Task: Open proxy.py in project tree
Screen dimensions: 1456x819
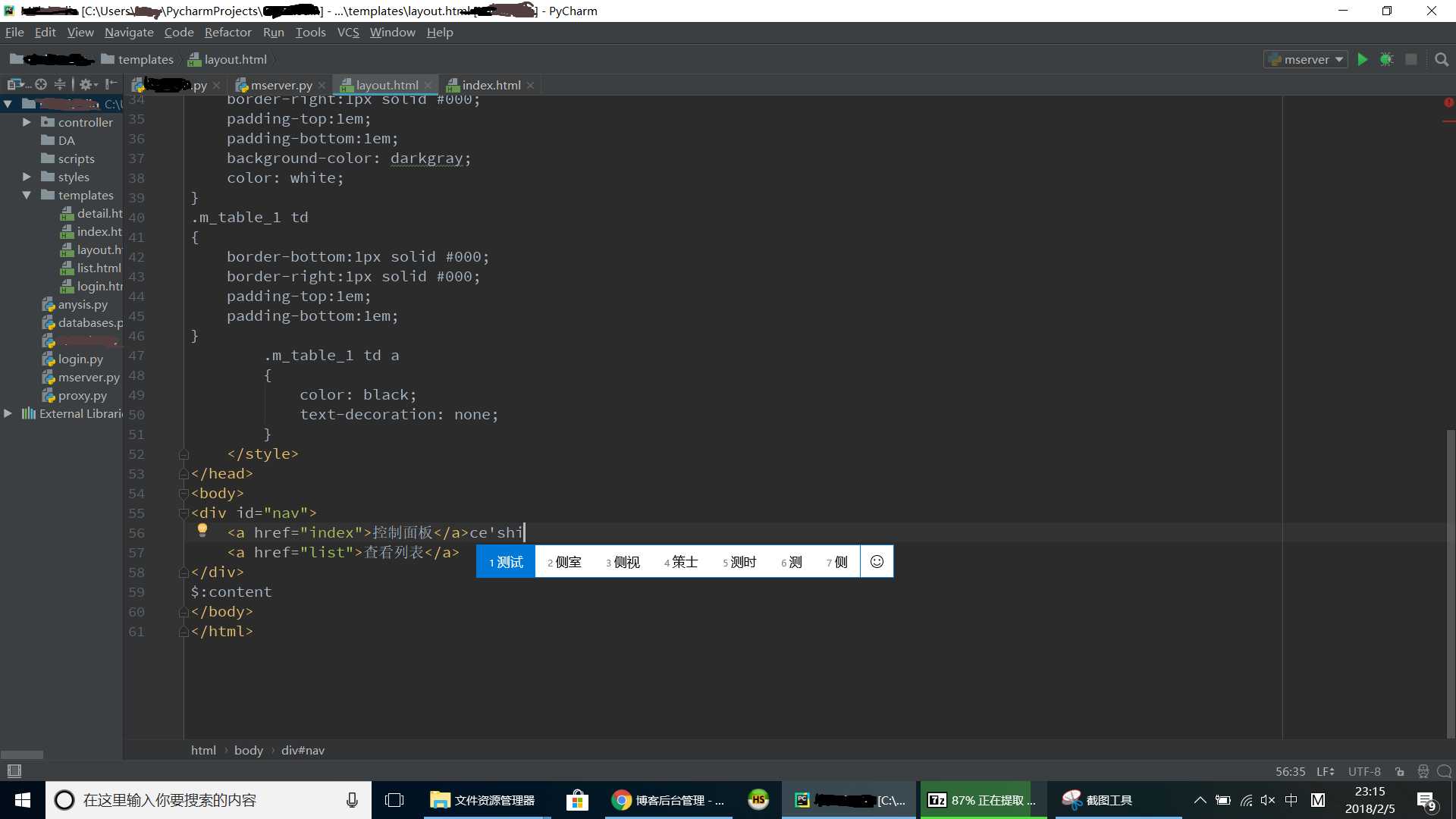Action: click(x=74, y=395)
